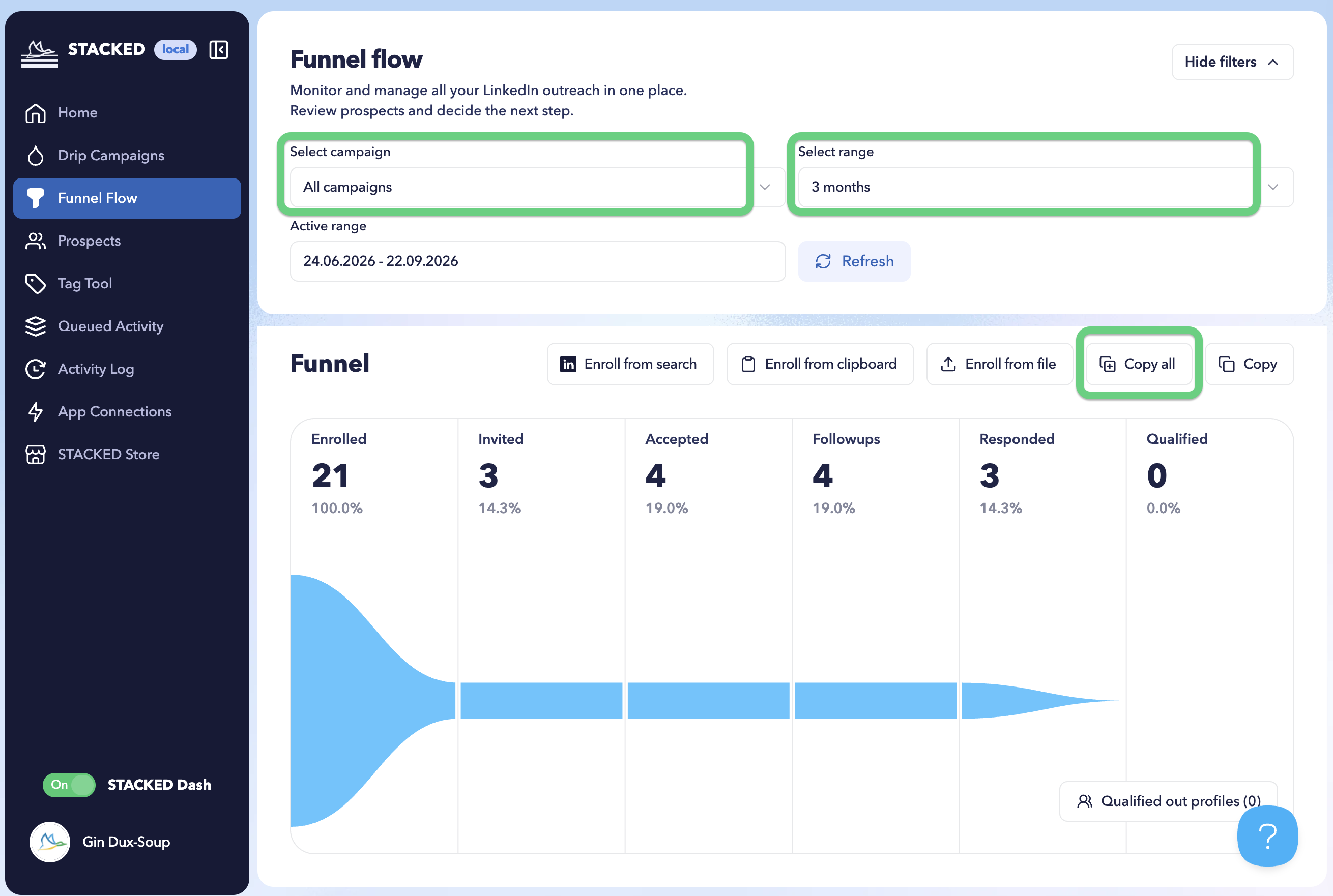Open the Prospects page
Screen dimensions: 1333x896
tap(127, 241)
